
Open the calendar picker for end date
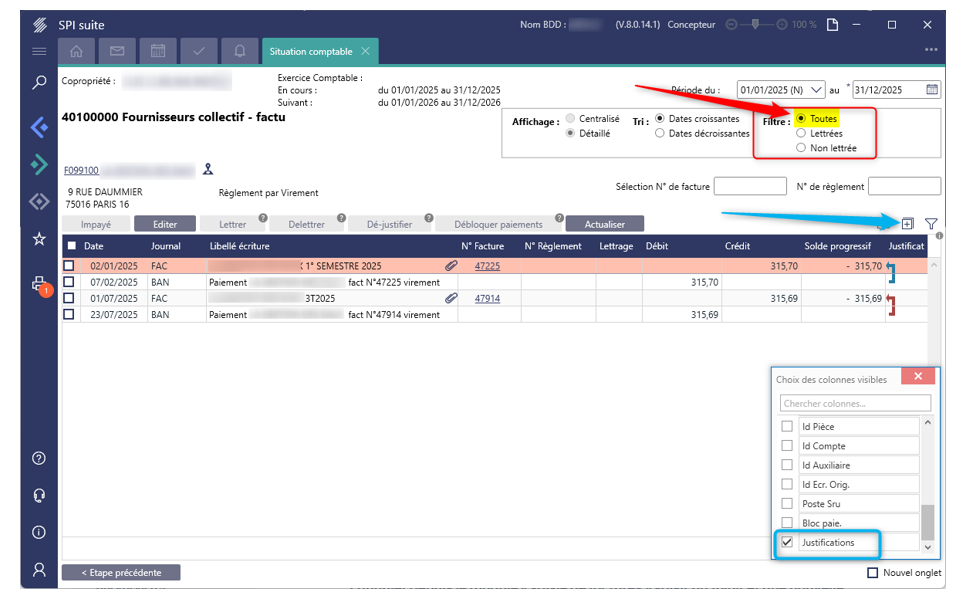tap(932, 90)
